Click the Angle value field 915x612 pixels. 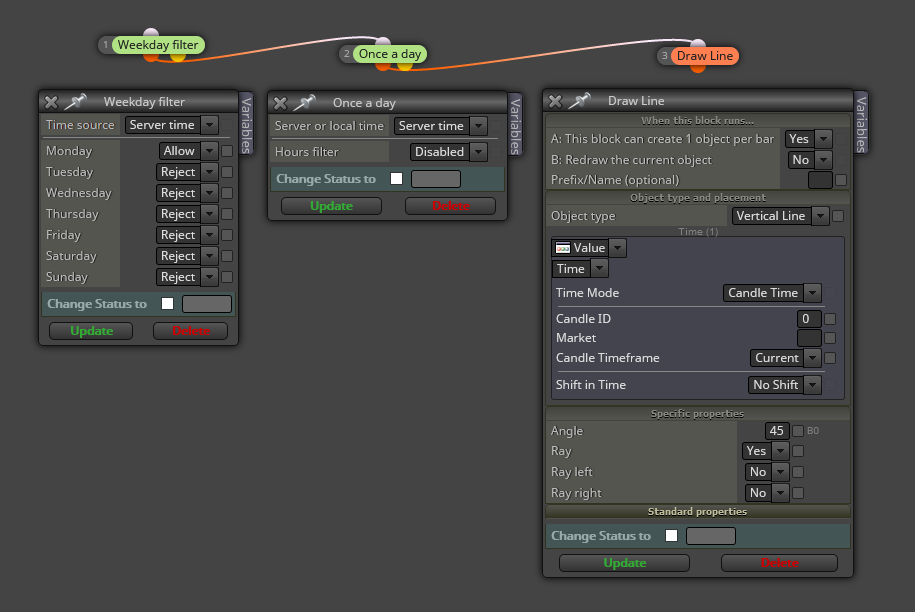point(777,431)
